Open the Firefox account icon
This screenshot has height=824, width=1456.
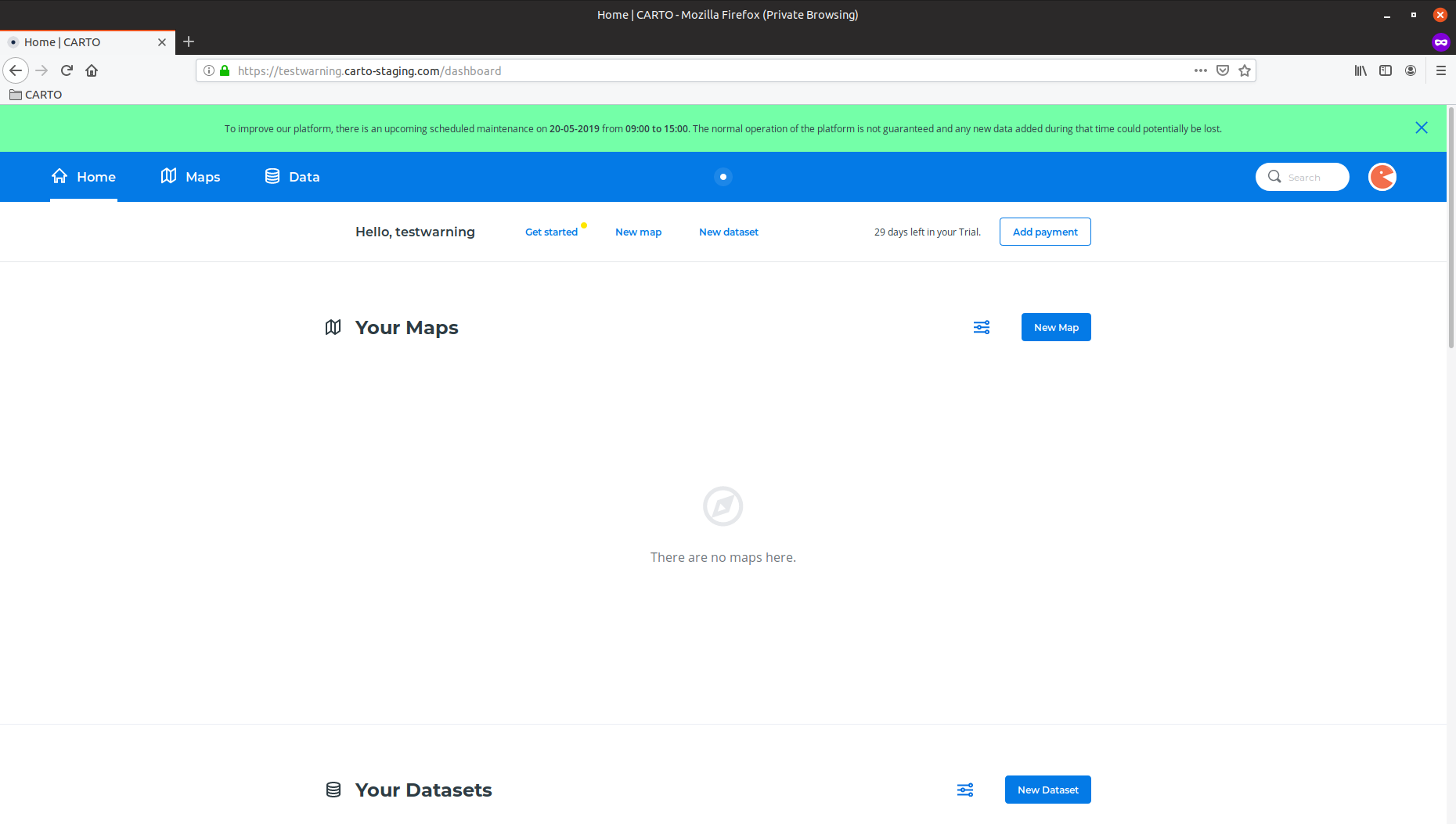1411,70
